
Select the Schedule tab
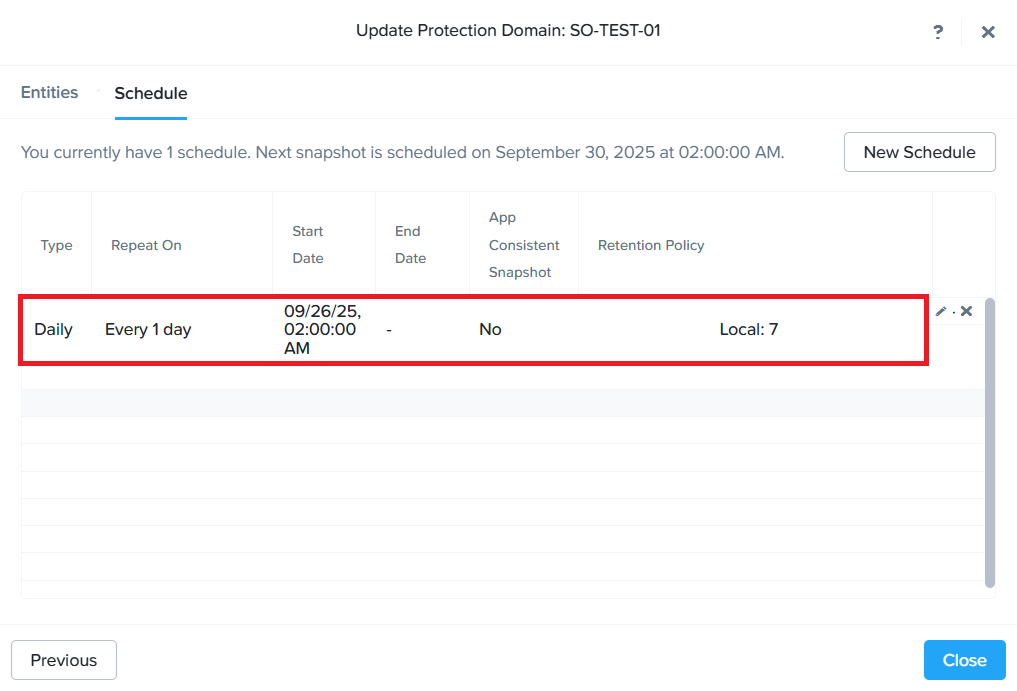151,94
